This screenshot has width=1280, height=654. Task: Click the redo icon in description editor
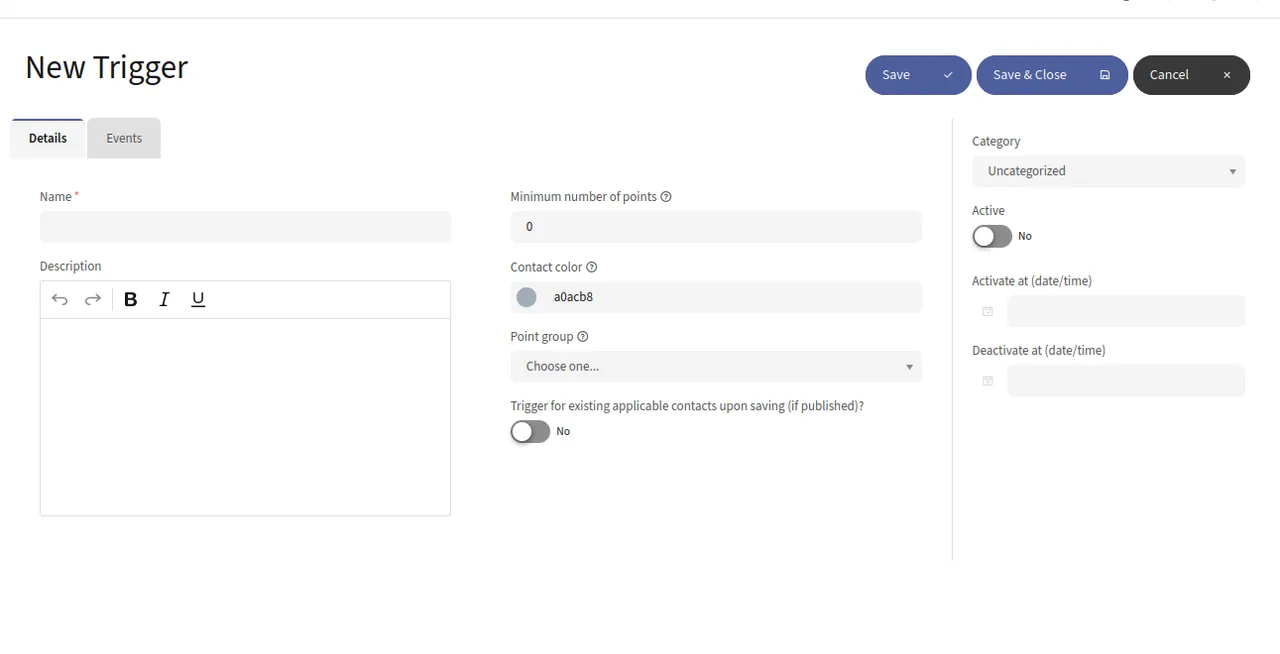[x=93, y=299]
